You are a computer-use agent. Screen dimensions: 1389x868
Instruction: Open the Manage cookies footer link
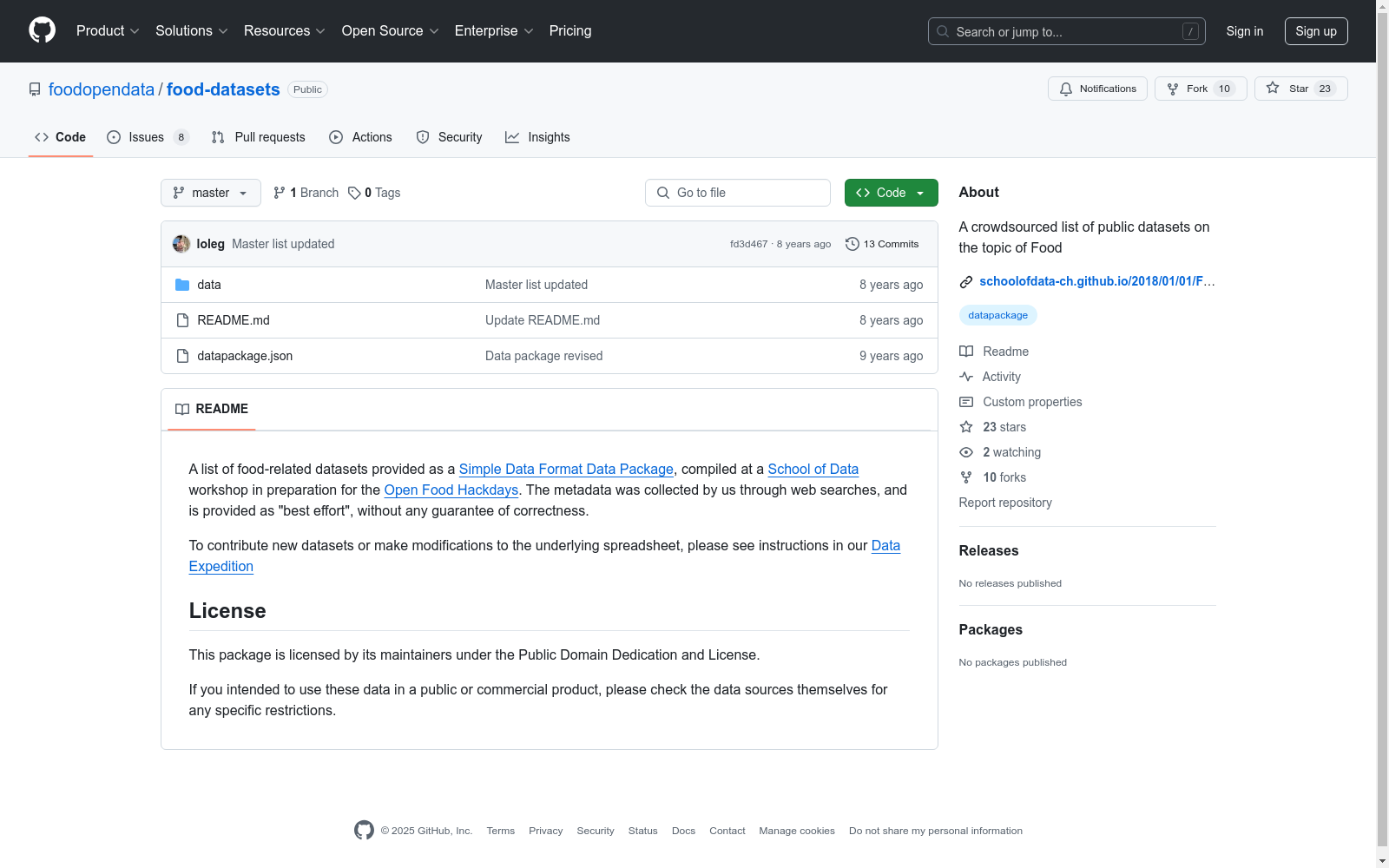[x=797, y=831]
